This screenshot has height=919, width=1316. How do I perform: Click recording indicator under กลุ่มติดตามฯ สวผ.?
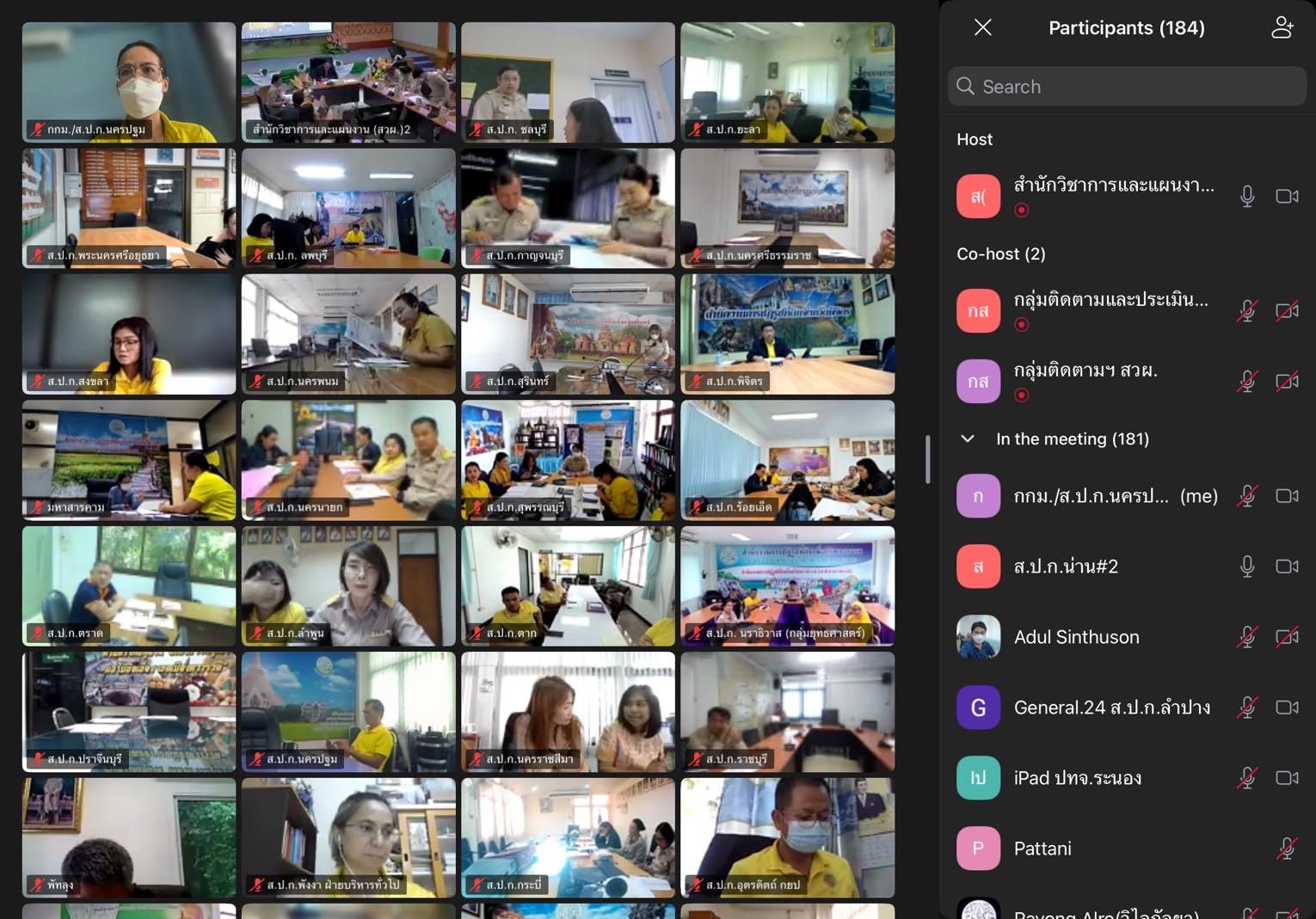pos(1022,395)
